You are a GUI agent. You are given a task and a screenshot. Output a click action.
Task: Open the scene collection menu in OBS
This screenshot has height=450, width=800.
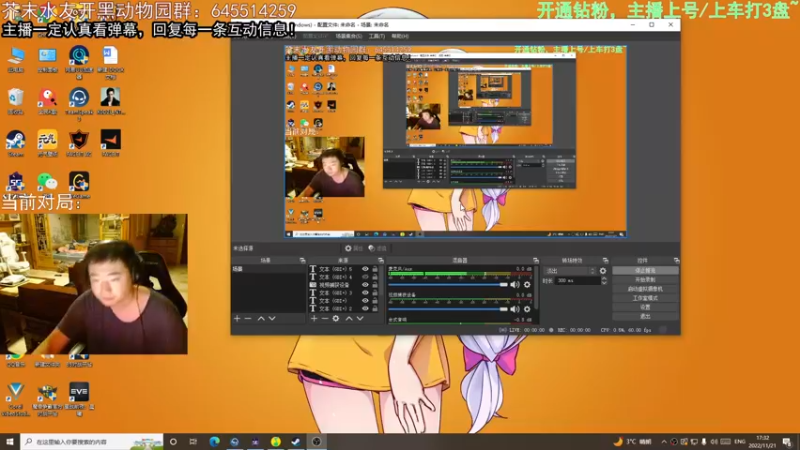[348, 36]
